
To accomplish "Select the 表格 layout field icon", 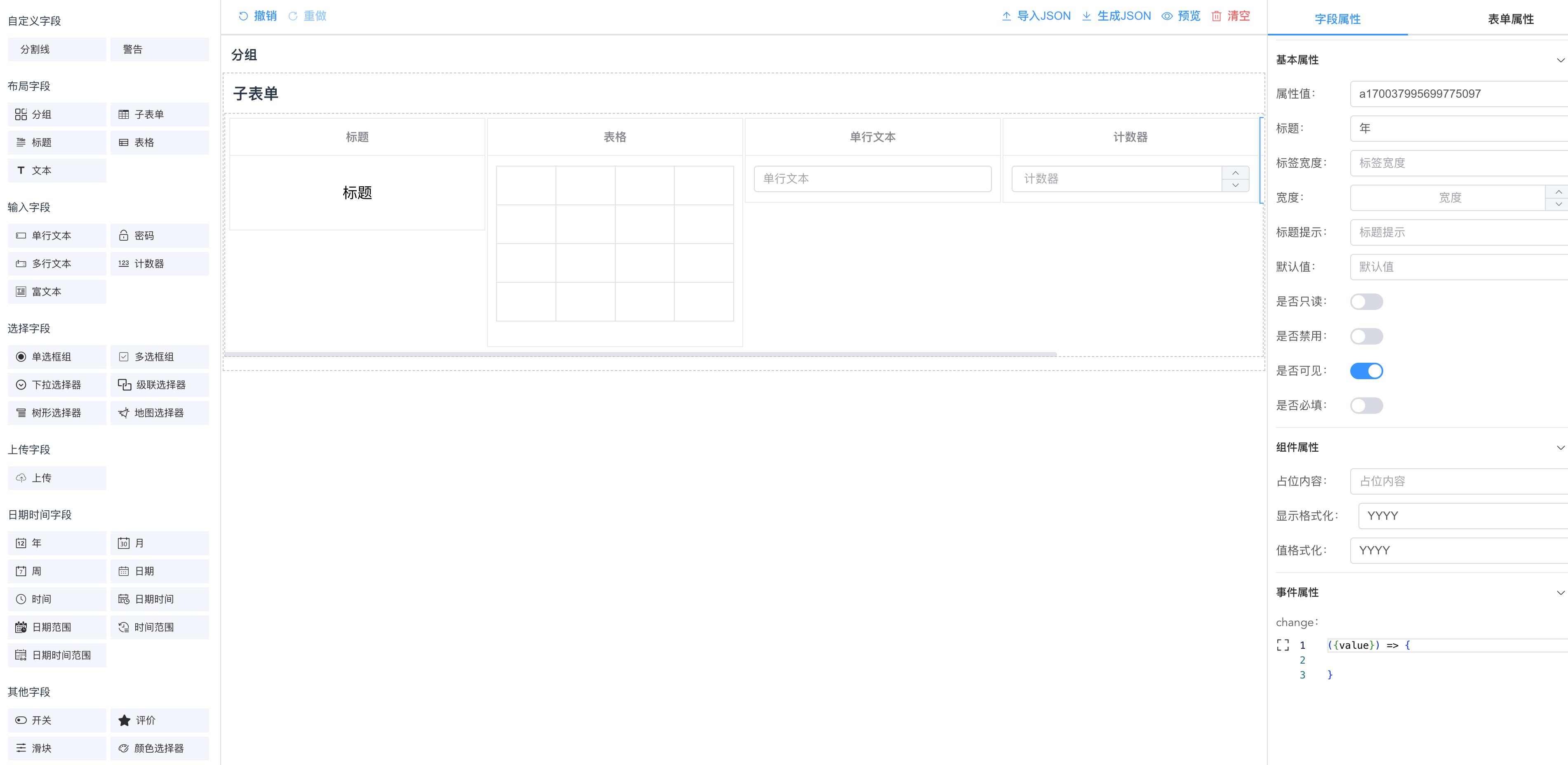I will pos(124,142).
